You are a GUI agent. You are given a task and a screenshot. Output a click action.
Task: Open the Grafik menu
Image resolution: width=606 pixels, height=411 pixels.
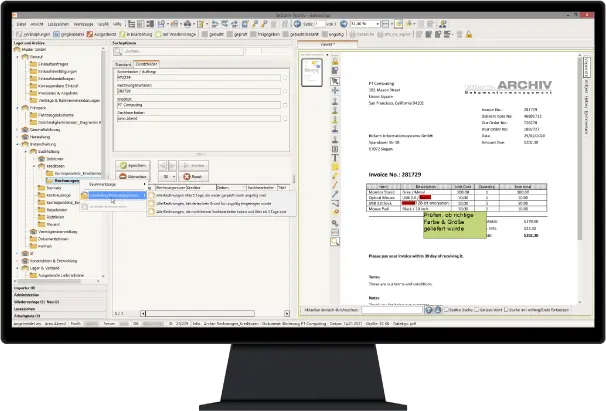(103, 24)
